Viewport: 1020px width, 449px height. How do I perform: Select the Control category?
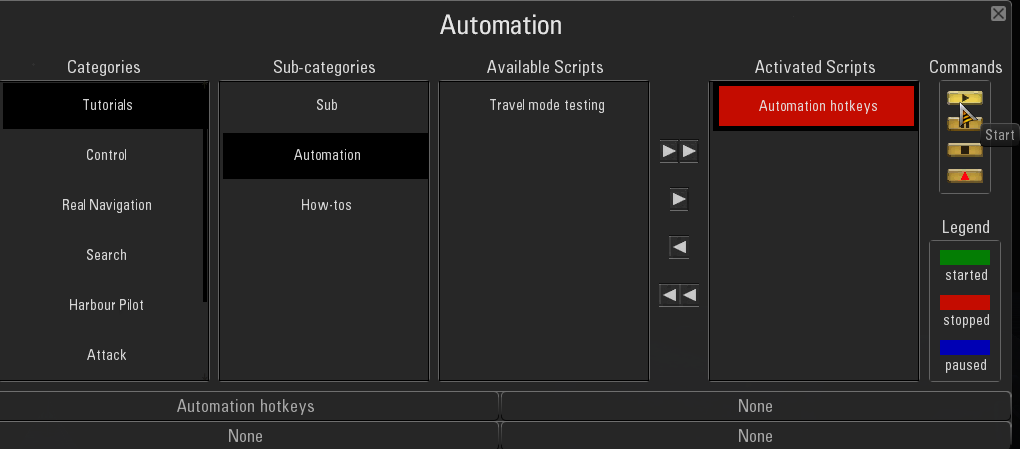point(103,155)
